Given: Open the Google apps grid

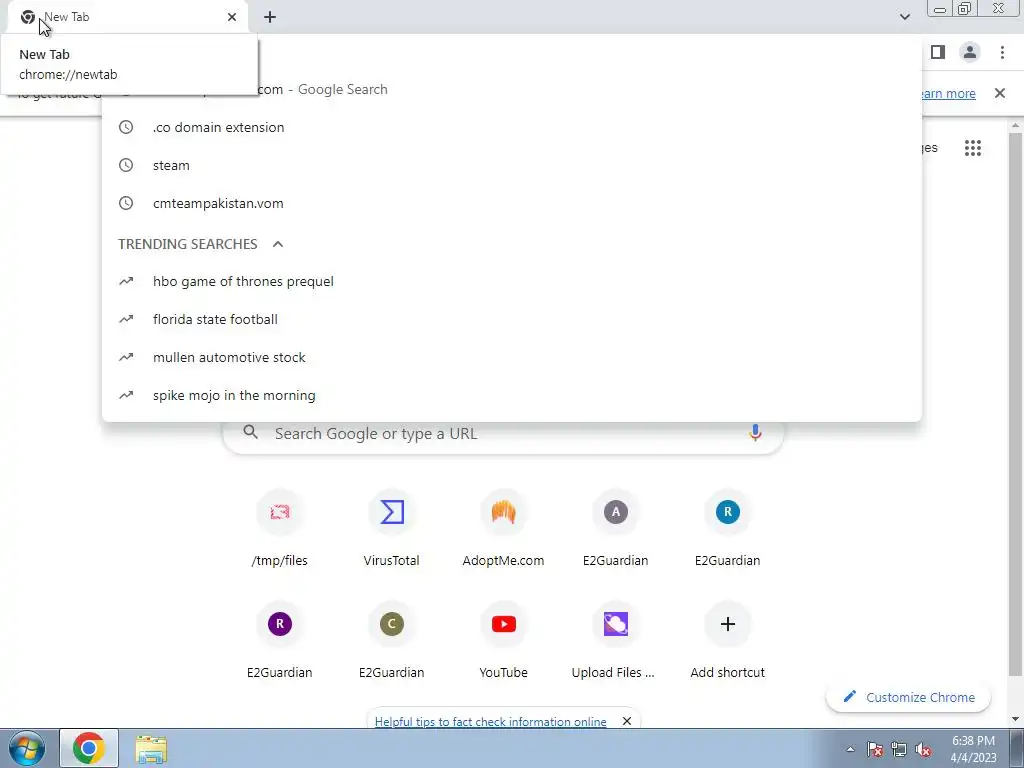Looking at the screenshot, I should pos(972,148).
